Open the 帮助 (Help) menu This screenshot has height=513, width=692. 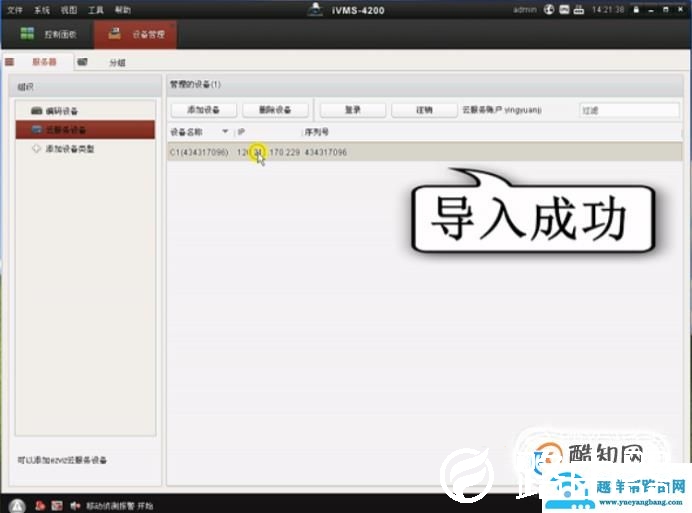[x=123, y=10]
